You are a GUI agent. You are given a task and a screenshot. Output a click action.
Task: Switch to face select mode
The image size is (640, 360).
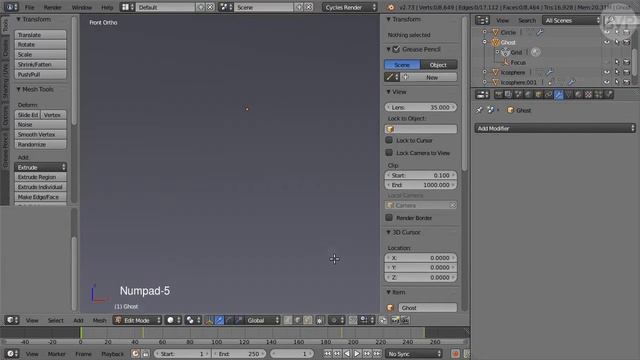pos(308,320)
